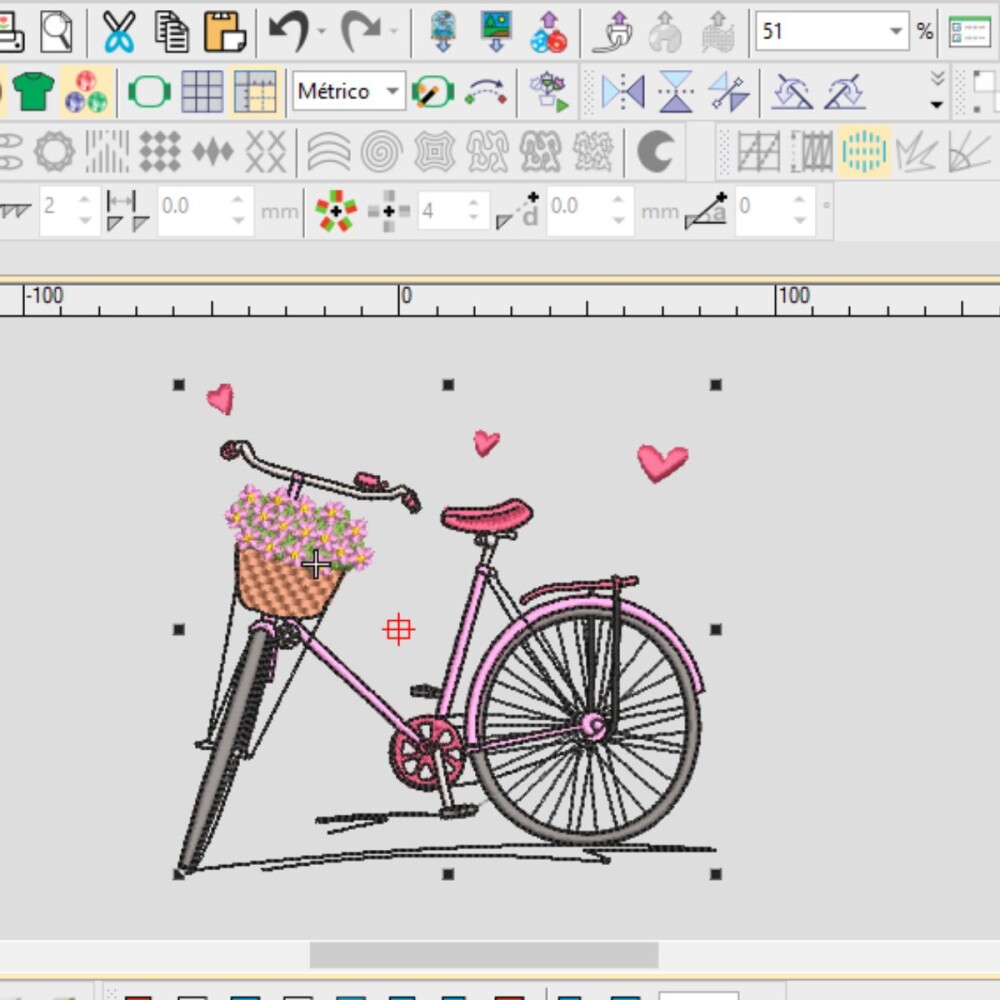Click the horizontal scrollbar thumb

point(483,955)
